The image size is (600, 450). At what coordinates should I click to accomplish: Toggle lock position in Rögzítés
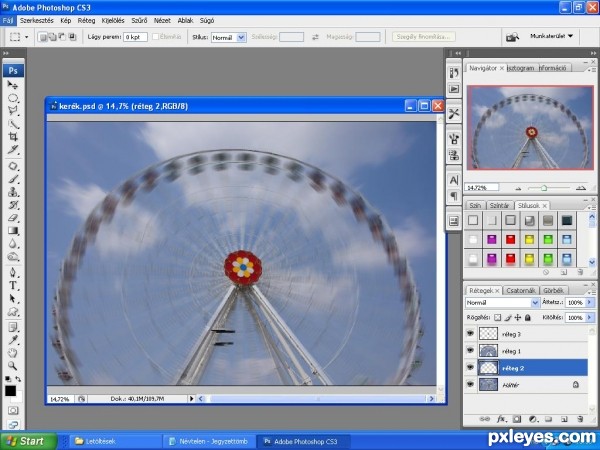click(x=518, y=317)
